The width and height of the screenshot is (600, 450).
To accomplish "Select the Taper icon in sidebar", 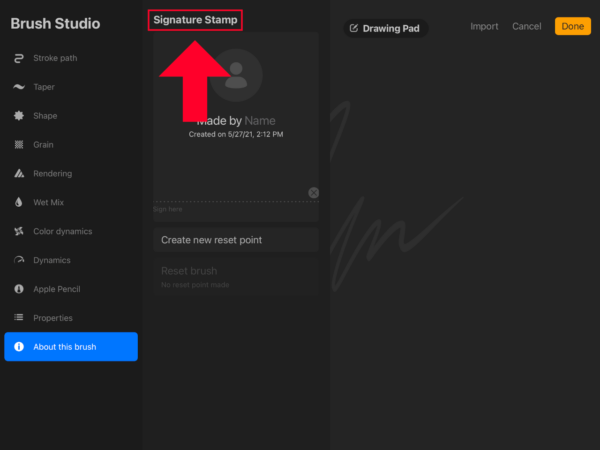I will click(19, 87).
